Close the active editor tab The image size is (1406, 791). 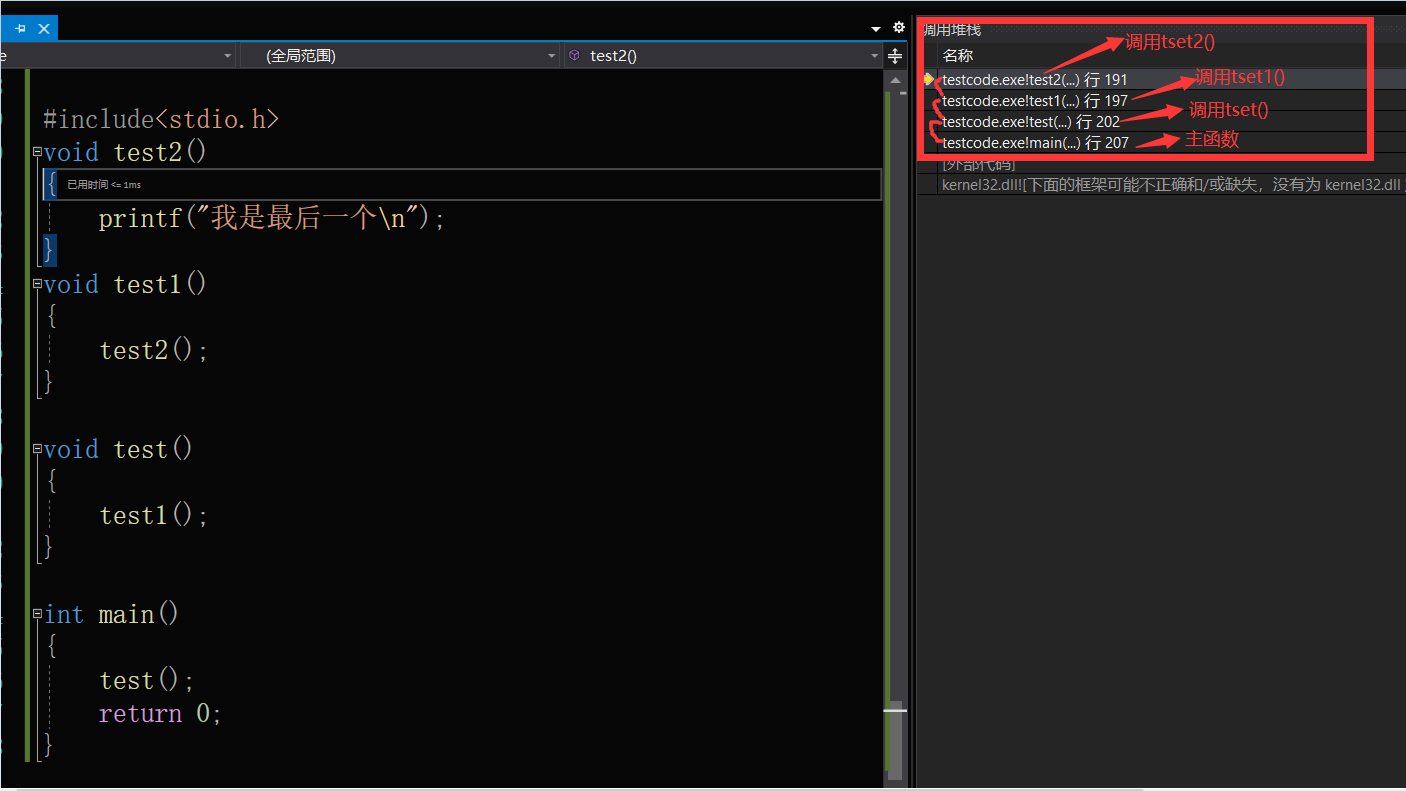coord(44,29)
